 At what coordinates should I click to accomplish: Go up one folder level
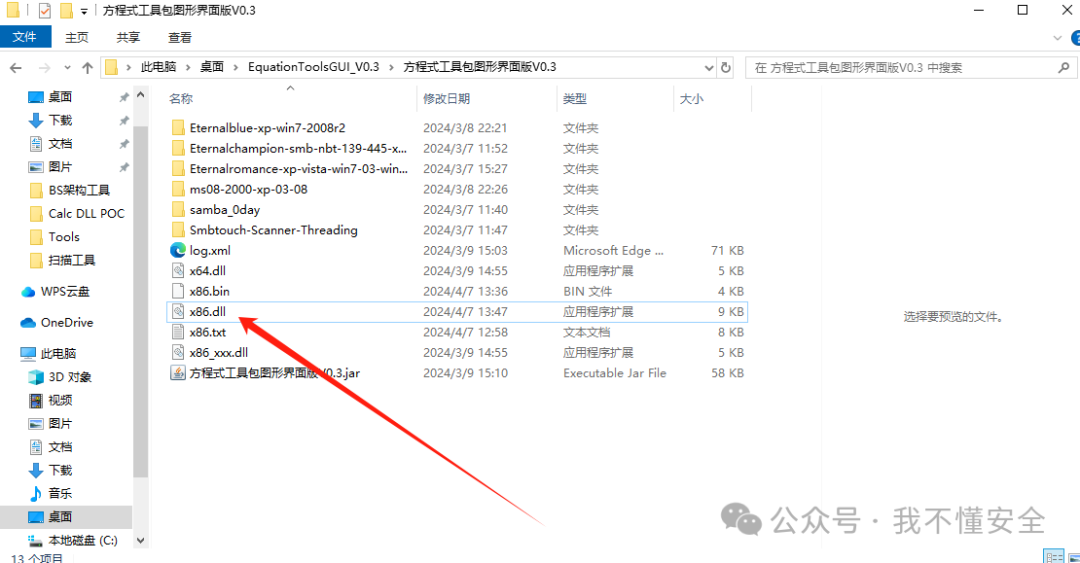[x=87, y=68]
